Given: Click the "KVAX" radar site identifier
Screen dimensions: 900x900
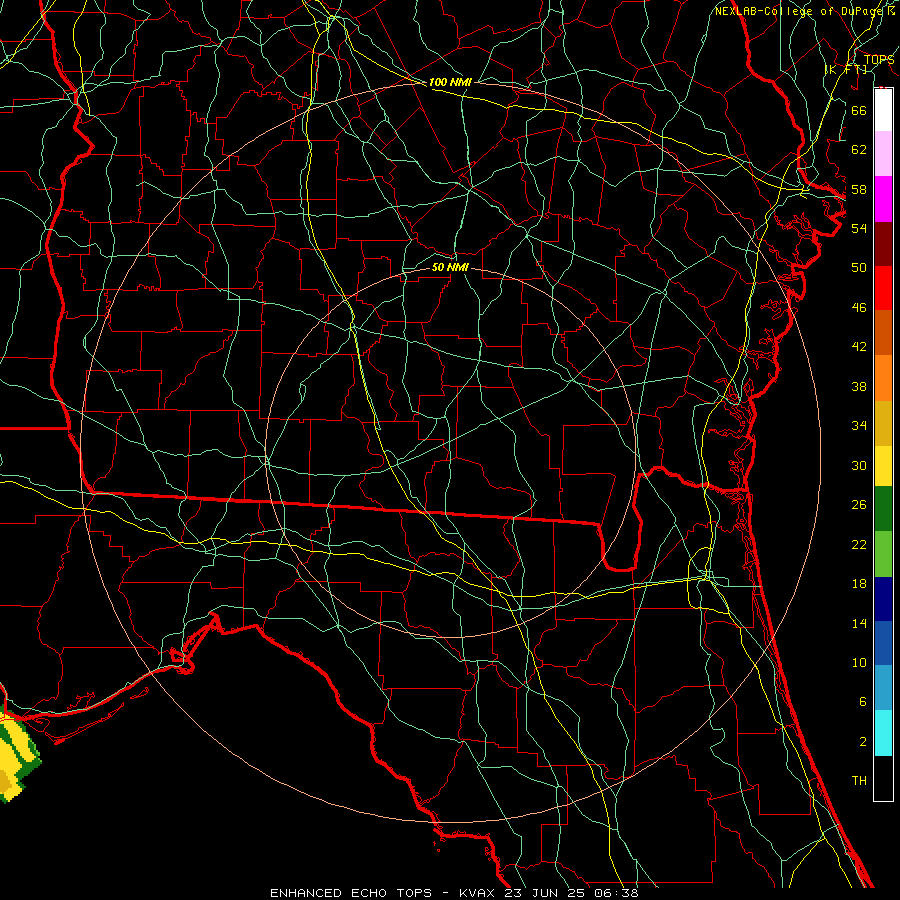Looking at the screenshot, I should [x=479, y=893].
